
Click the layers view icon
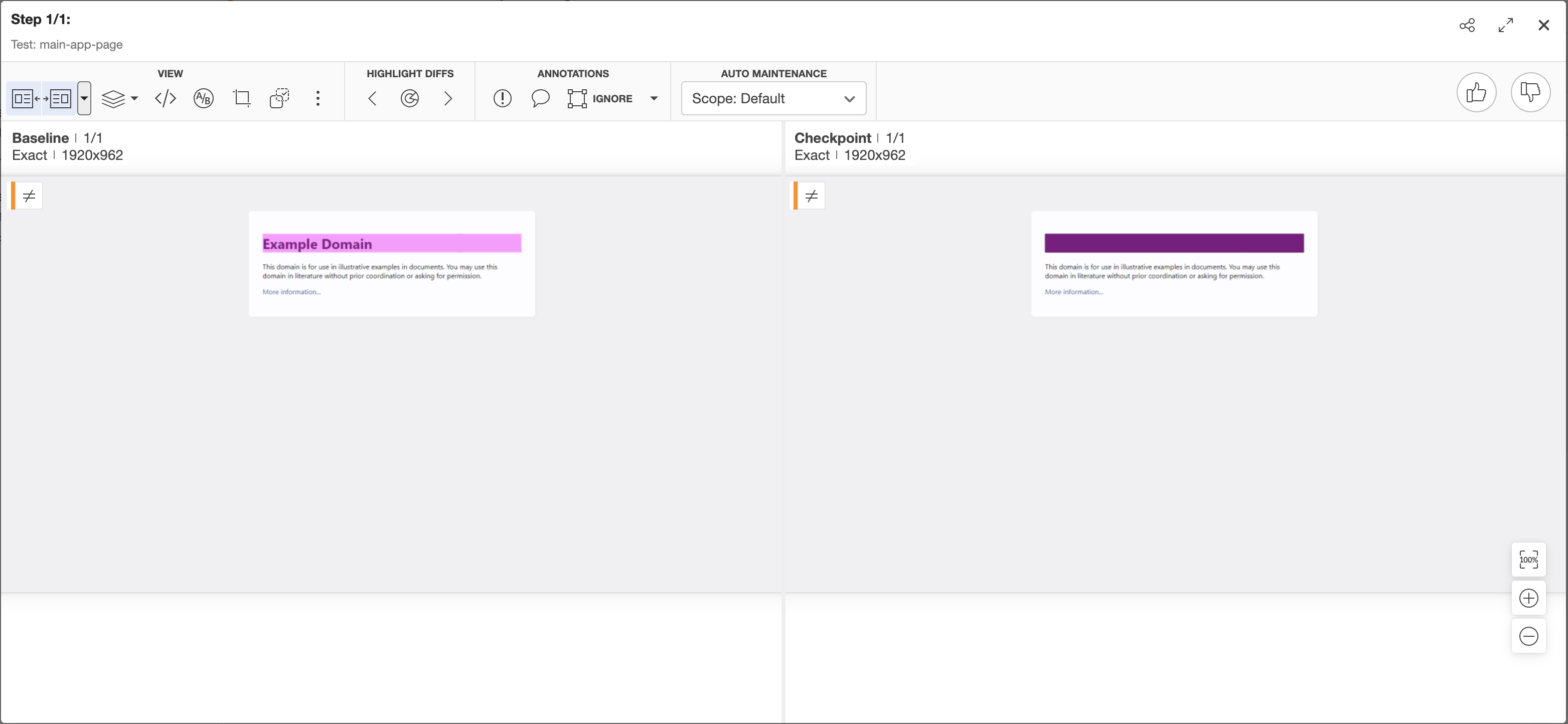pyautogui.click(x=114, y=99)
